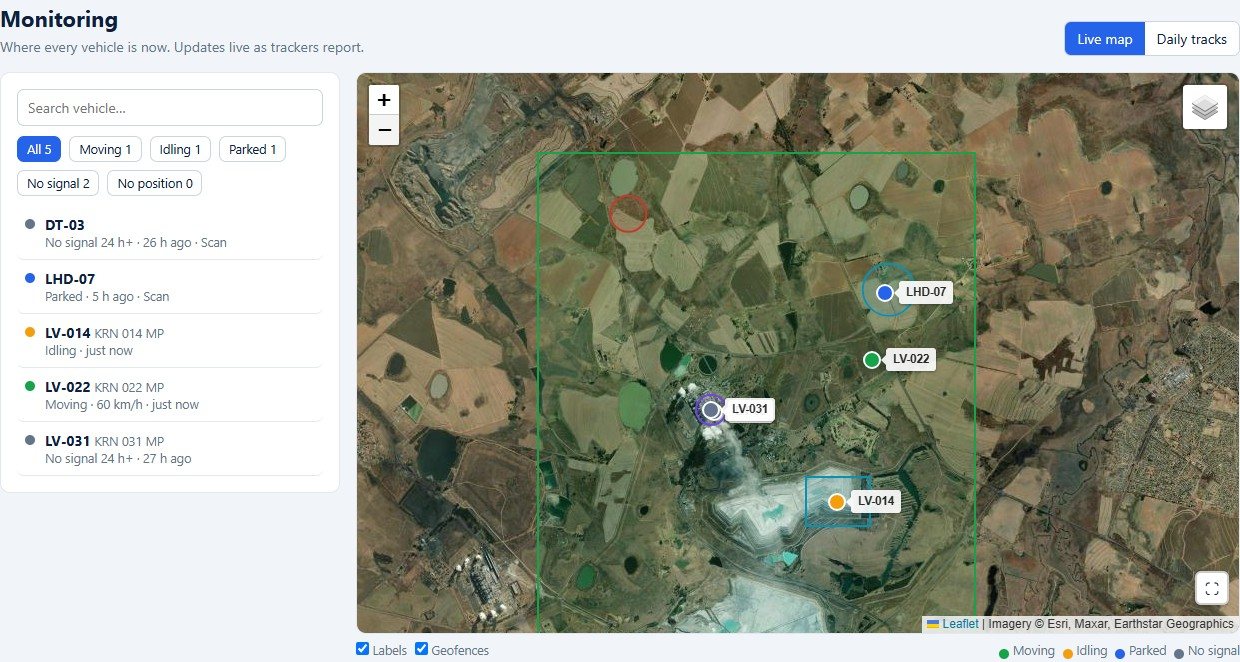This screenshot has width=1240, height=662.
Task: Click 'Idling · just now' status text
Action: pos(89,350)
